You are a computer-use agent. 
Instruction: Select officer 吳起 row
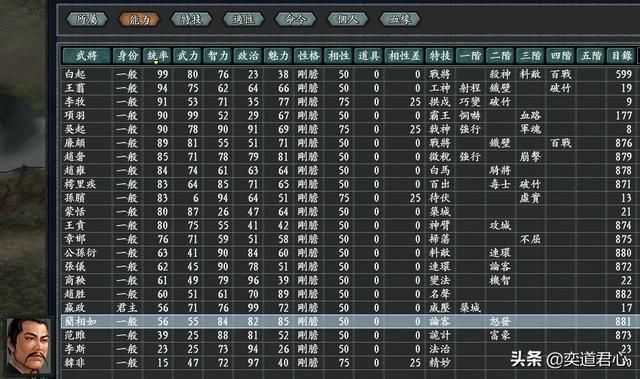349,129
